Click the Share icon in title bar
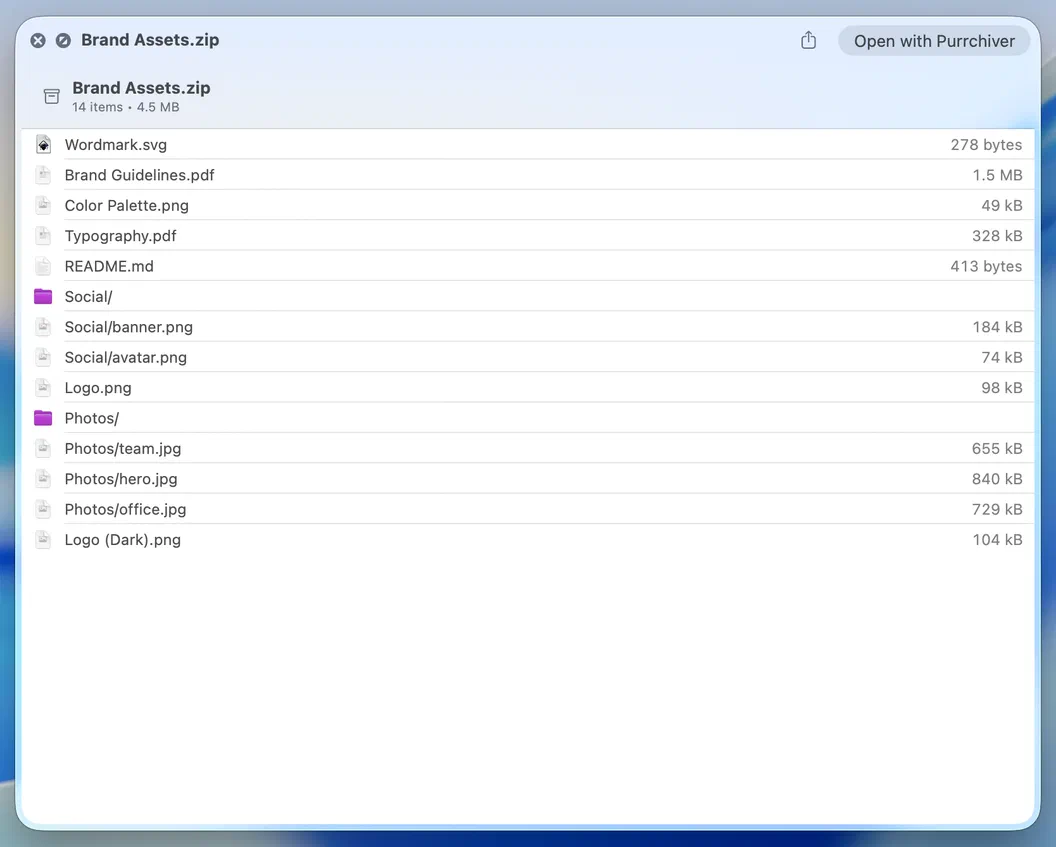Viewport: 1056px width, 847px height. 808,40
